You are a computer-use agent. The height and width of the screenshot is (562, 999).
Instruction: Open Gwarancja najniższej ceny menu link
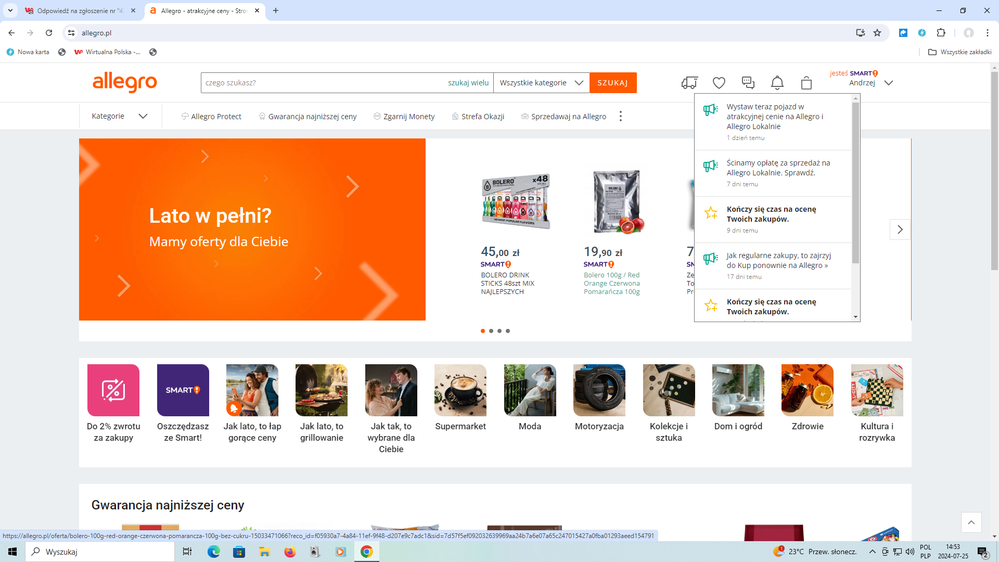[x=308, y=116]
